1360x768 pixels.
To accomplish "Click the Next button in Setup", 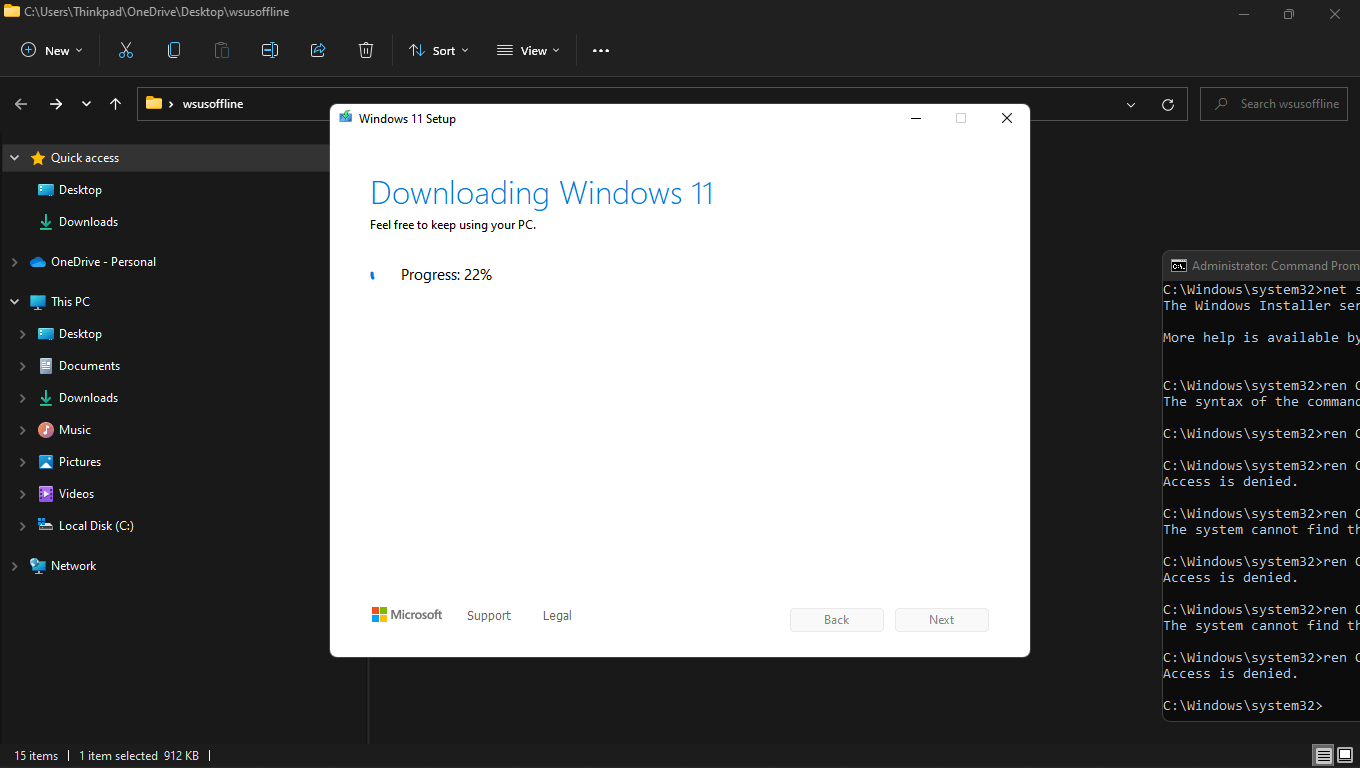I will click(942, 620).
